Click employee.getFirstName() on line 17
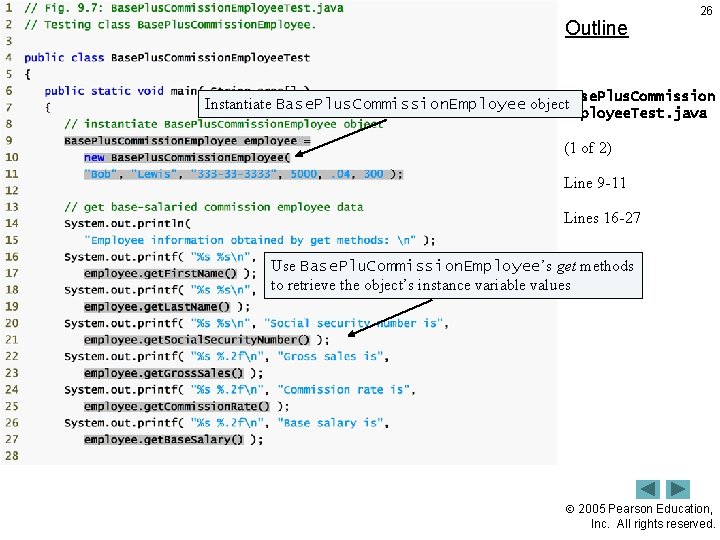Image resolution: width=720 pixels, height=540 pixels. tap(160, 274)
